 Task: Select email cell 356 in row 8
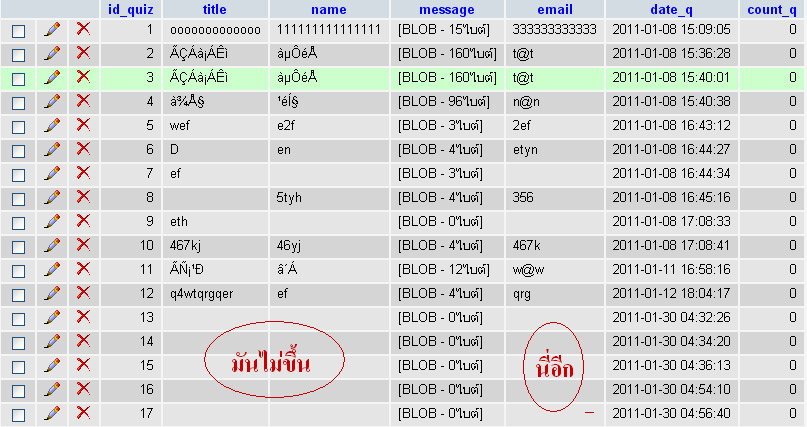tap(523, 198)
